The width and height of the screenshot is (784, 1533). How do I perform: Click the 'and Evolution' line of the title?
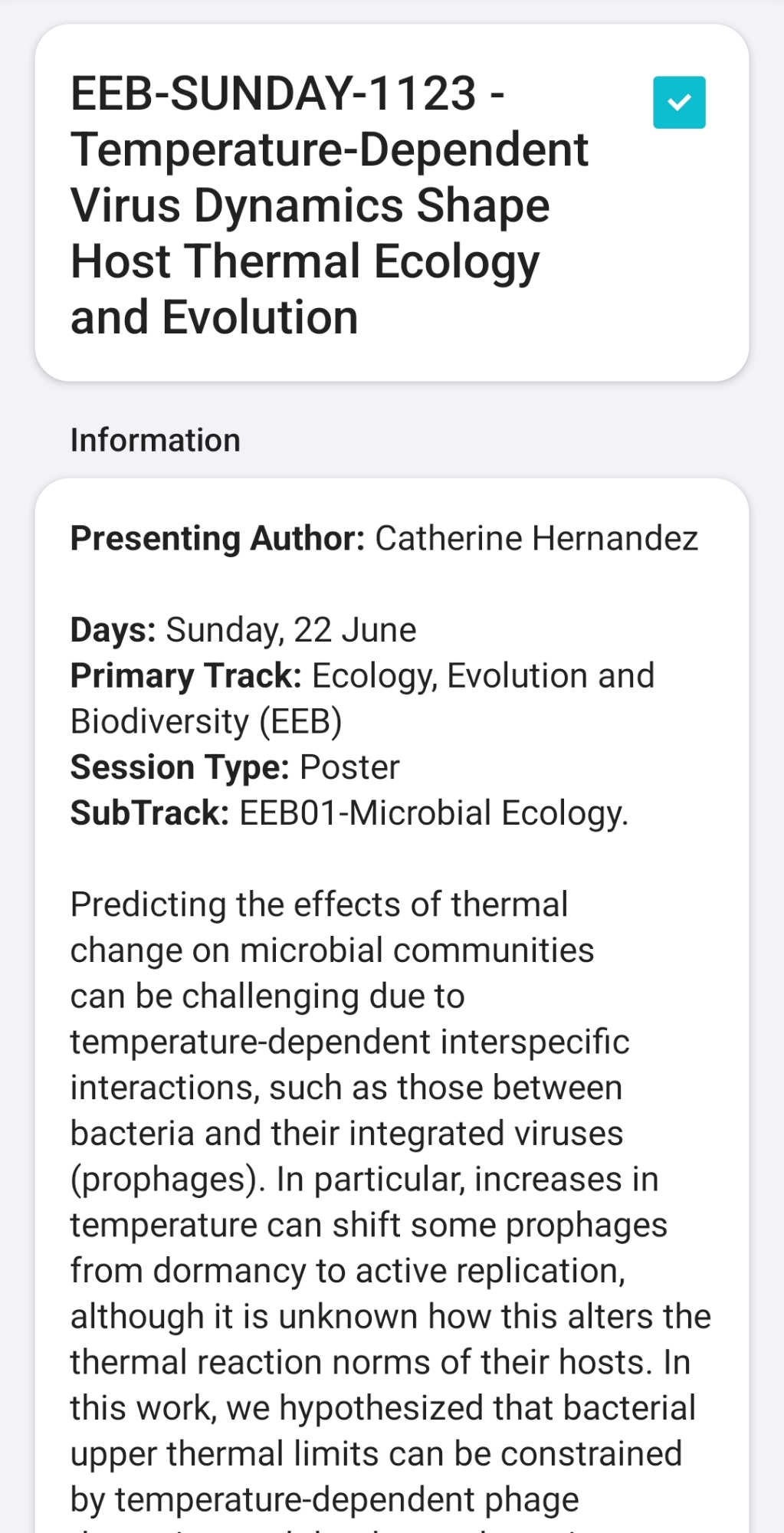[214, 317]
